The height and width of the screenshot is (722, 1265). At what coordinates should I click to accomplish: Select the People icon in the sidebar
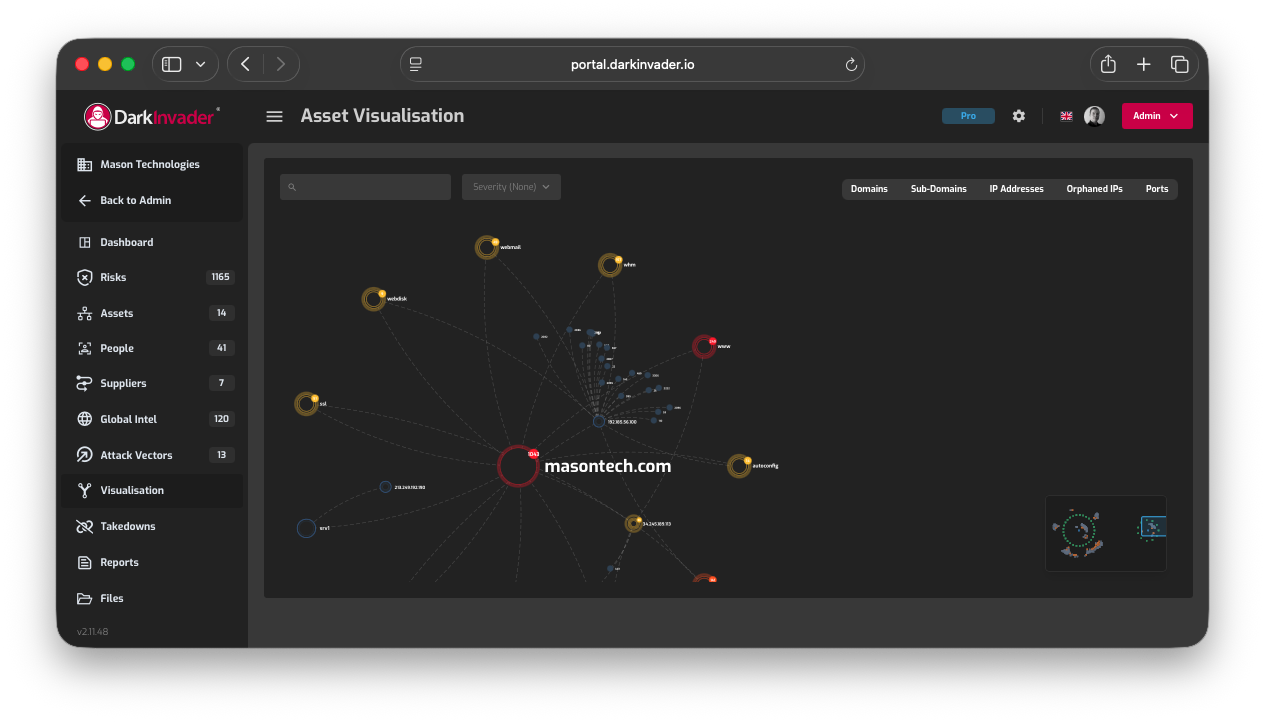click(x=85, y=347)
